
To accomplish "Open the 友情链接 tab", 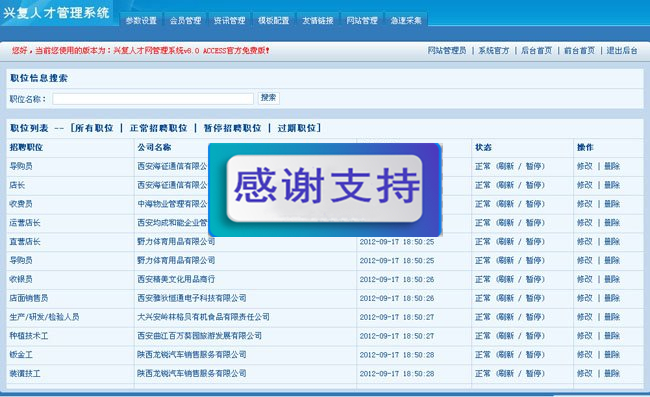I will 318,20.
